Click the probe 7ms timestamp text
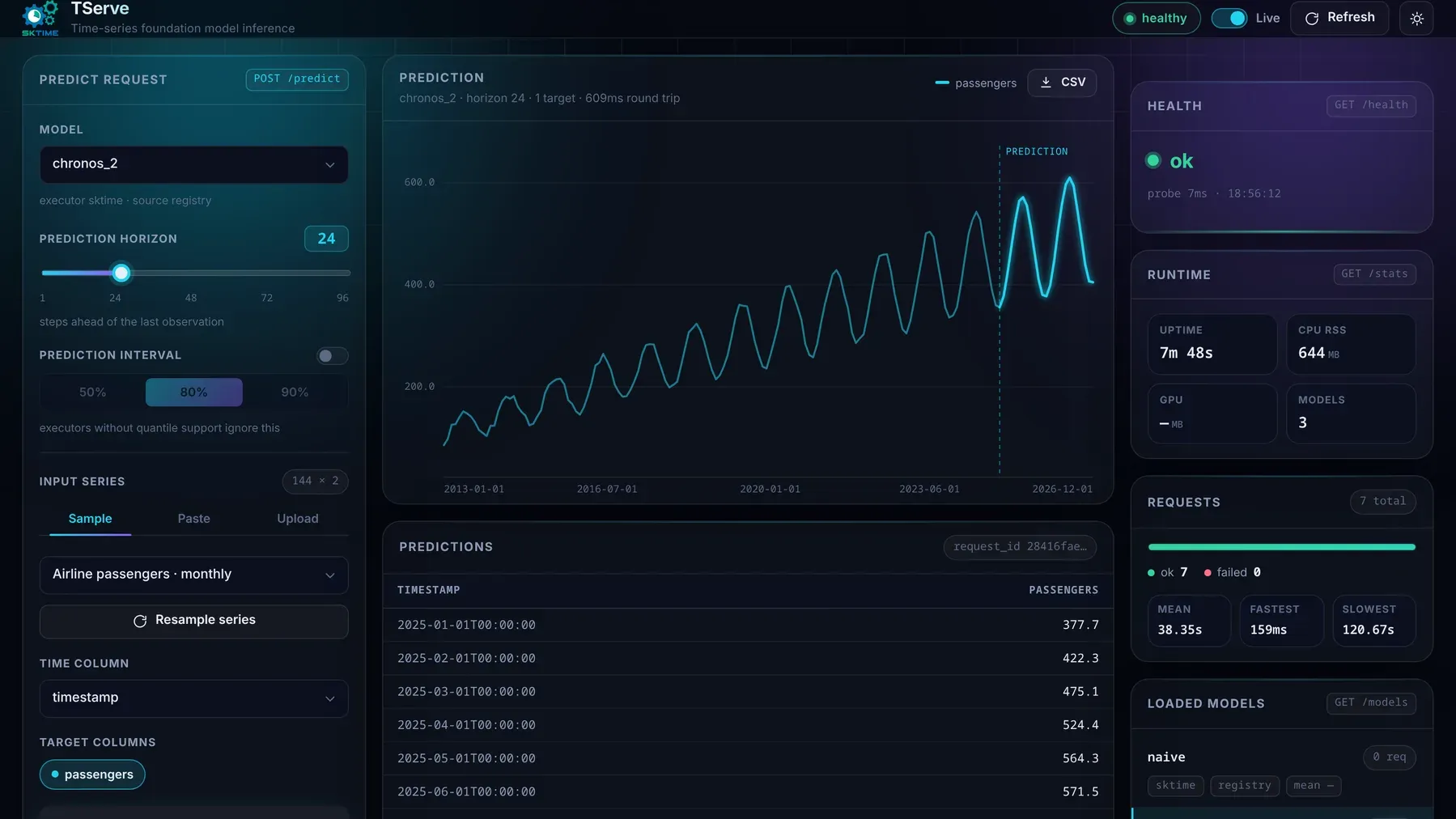The image size is (1456, 819). pyautogui.click(x=1213, y=194)
